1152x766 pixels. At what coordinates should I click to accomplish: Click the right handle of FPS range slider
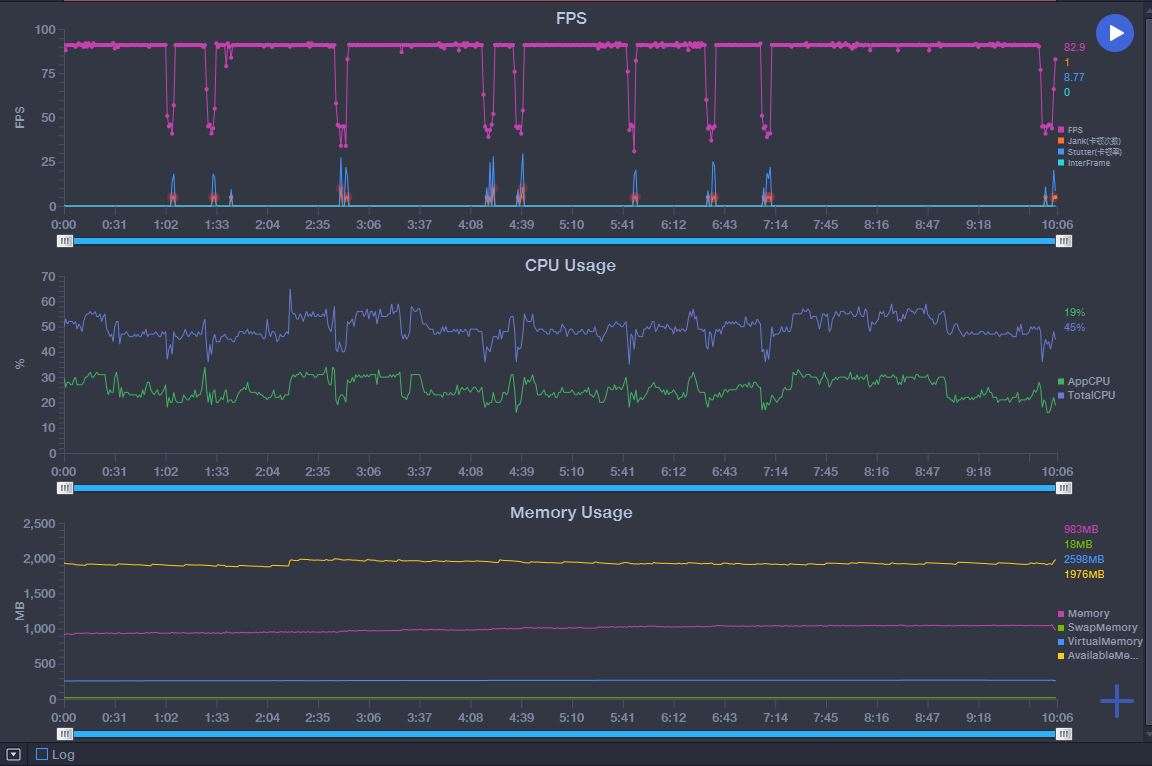1064,241
